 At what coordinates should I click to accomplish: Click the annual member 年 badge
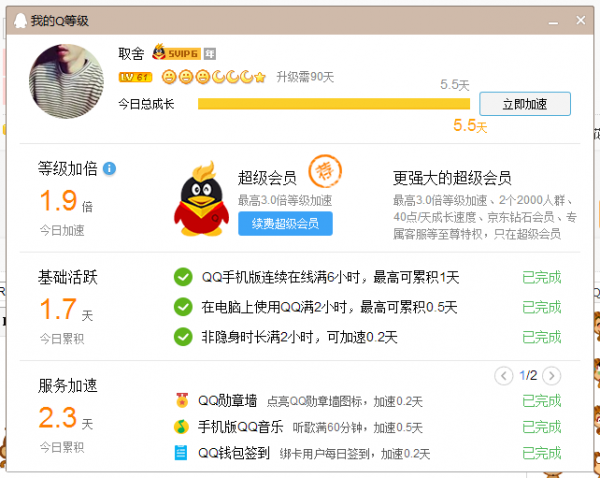point(209,54)
